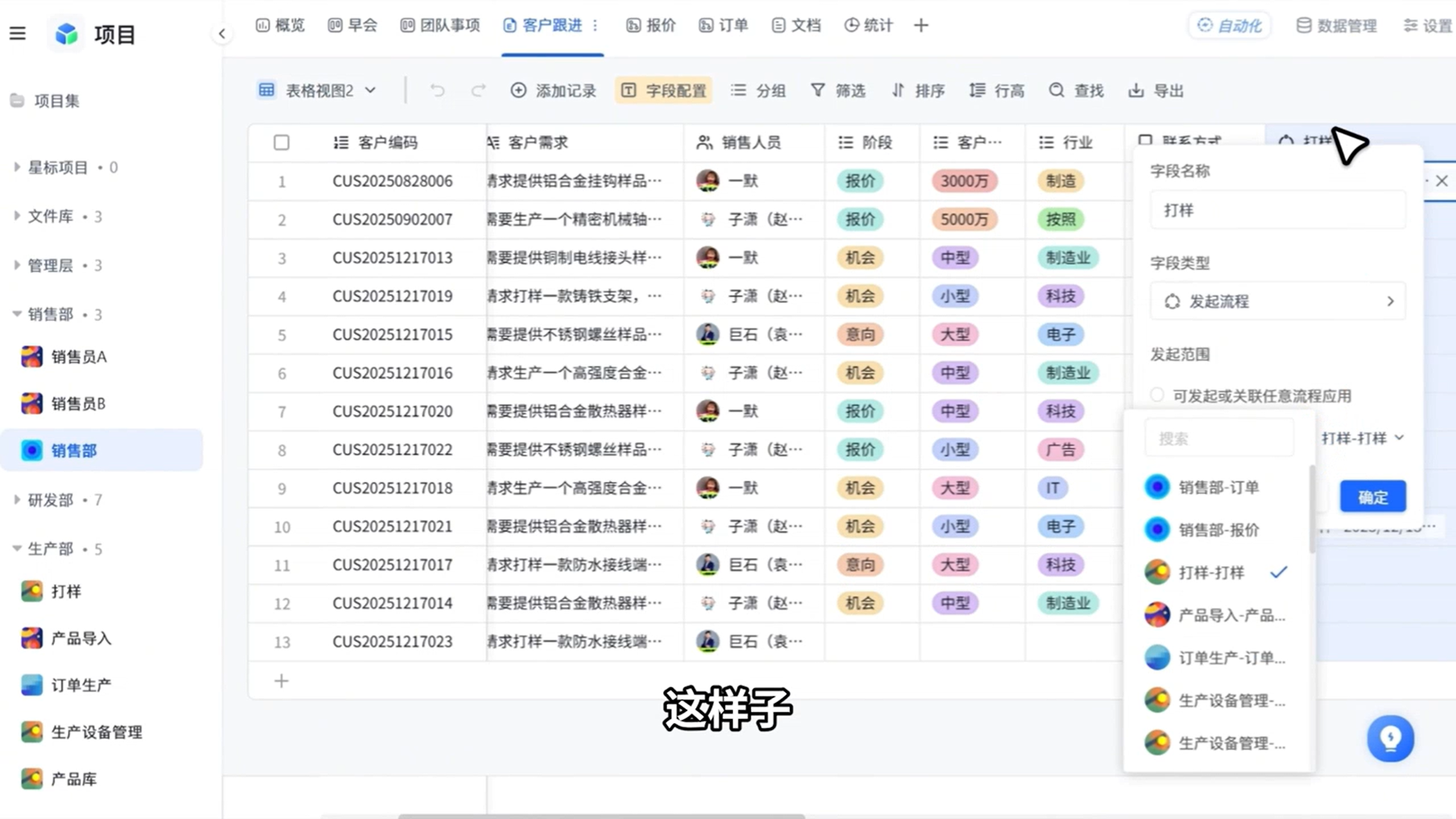Expand the 研发部 group

(17, 500)
